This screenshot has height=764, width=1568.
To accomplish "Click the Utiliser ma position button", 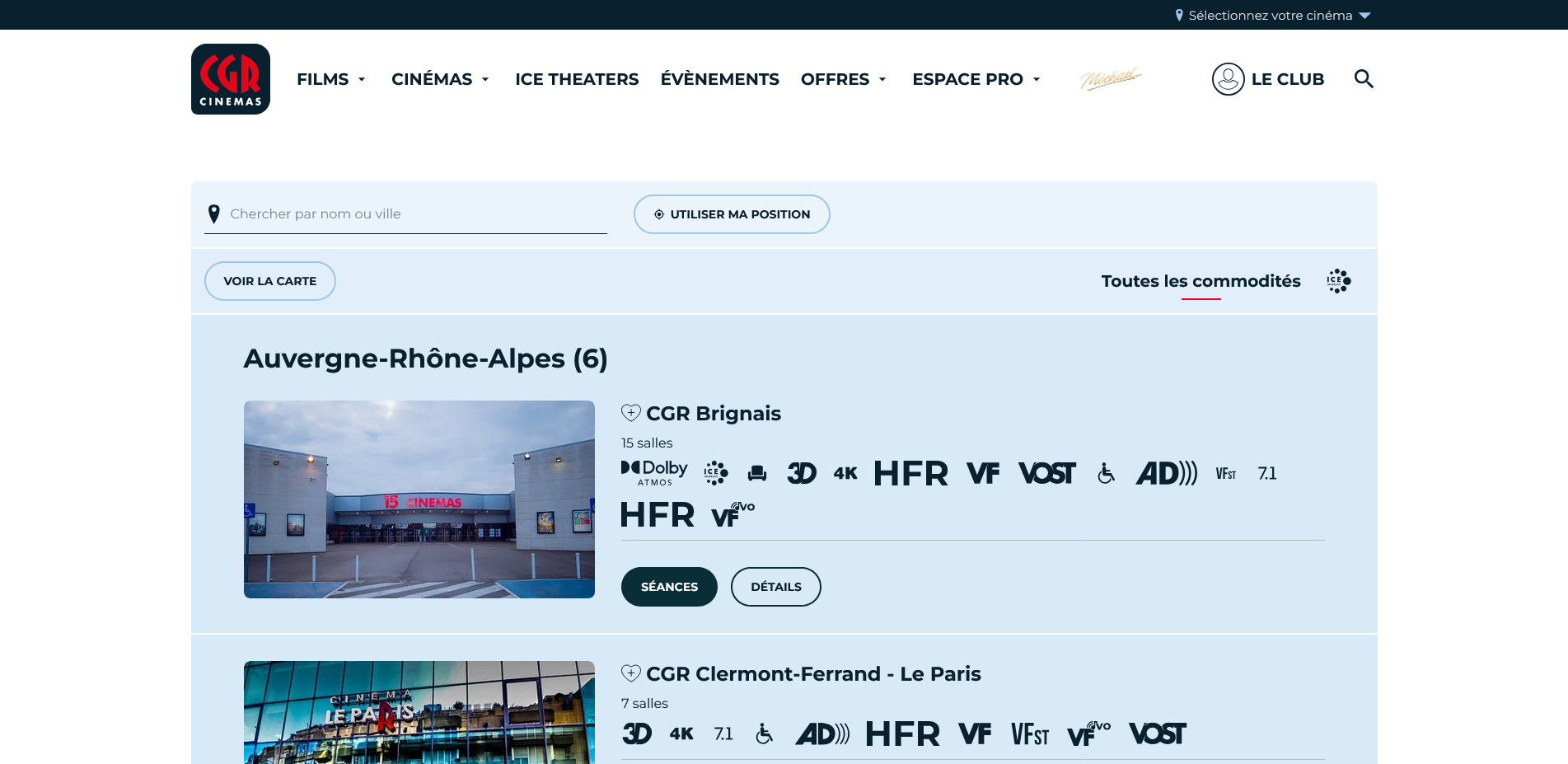I will pos(732,214).
